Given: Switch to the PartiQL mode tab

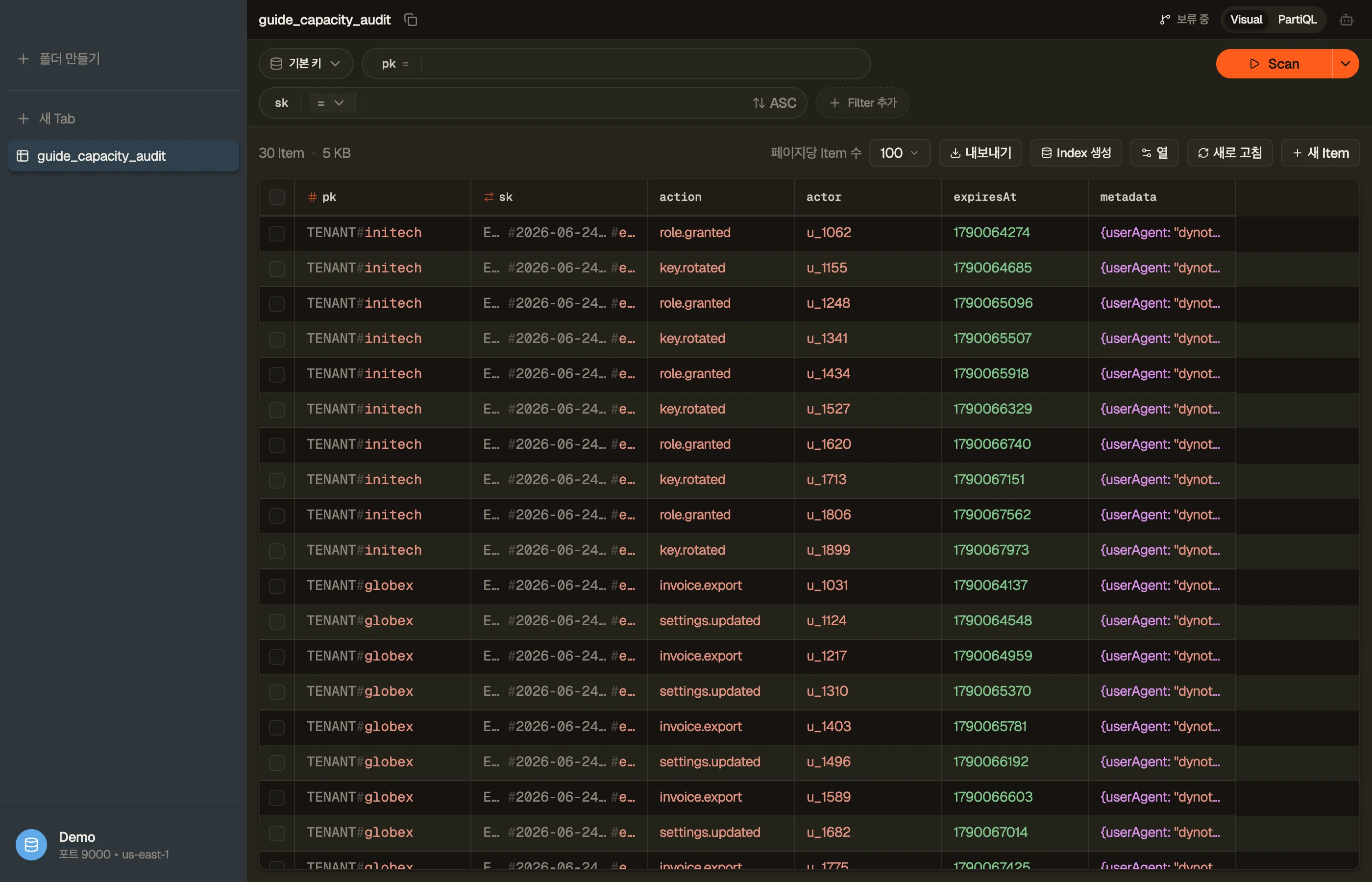Looking at the screenshot, I should point(1297,20).
